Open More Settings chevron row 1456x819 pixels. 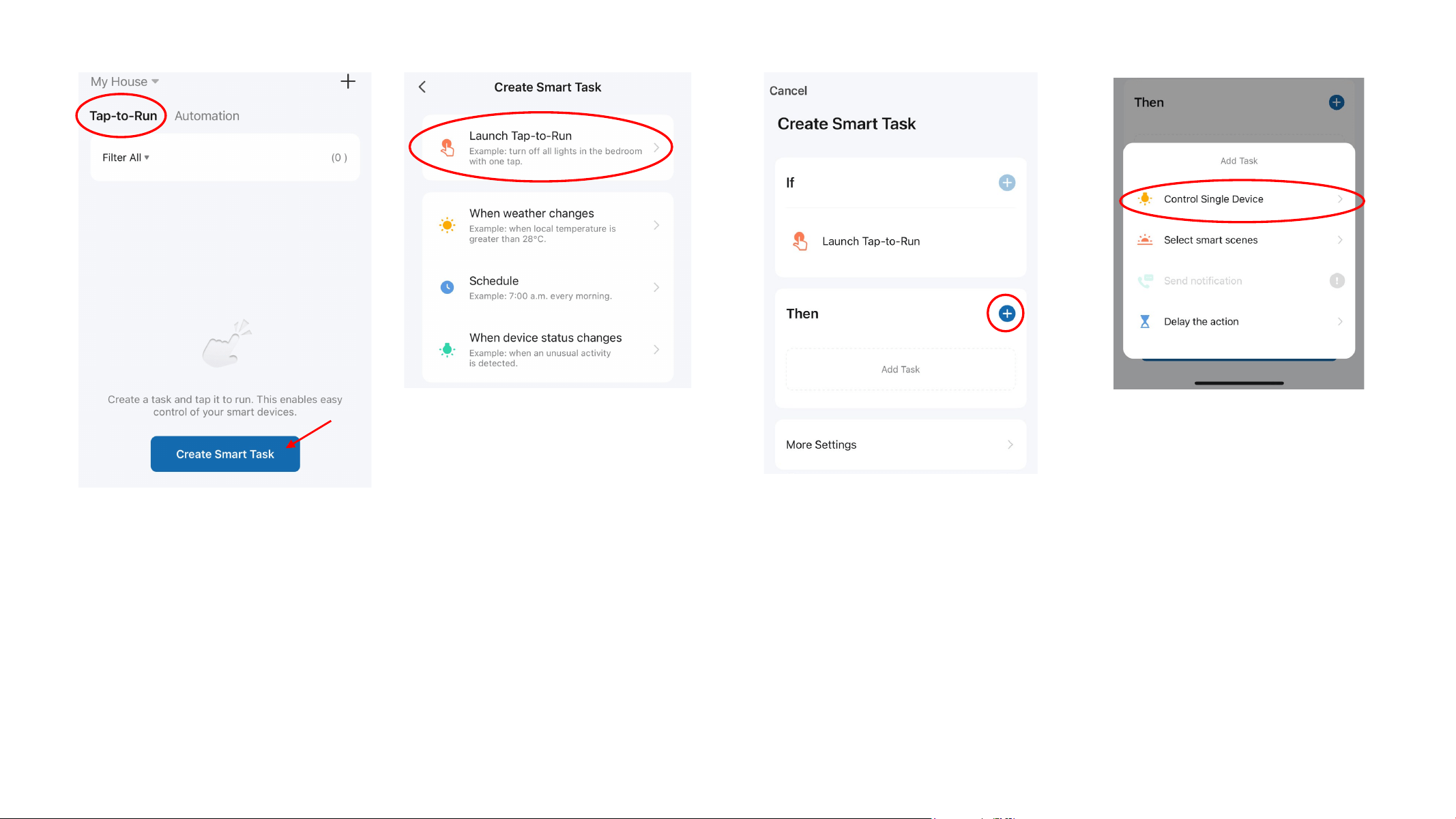click(901, 445)
